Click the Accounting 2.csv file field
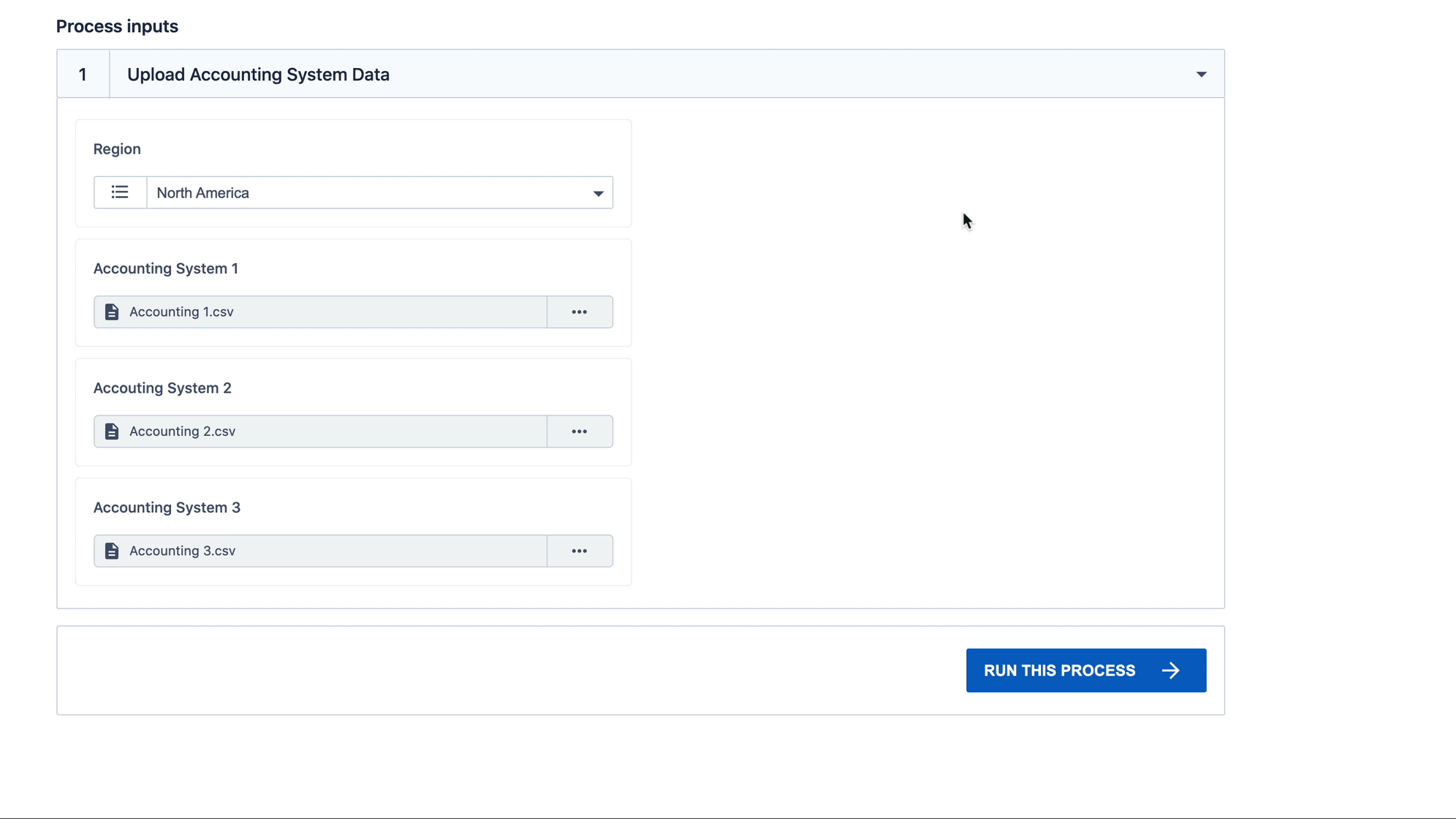 click(x=329, y=431)
